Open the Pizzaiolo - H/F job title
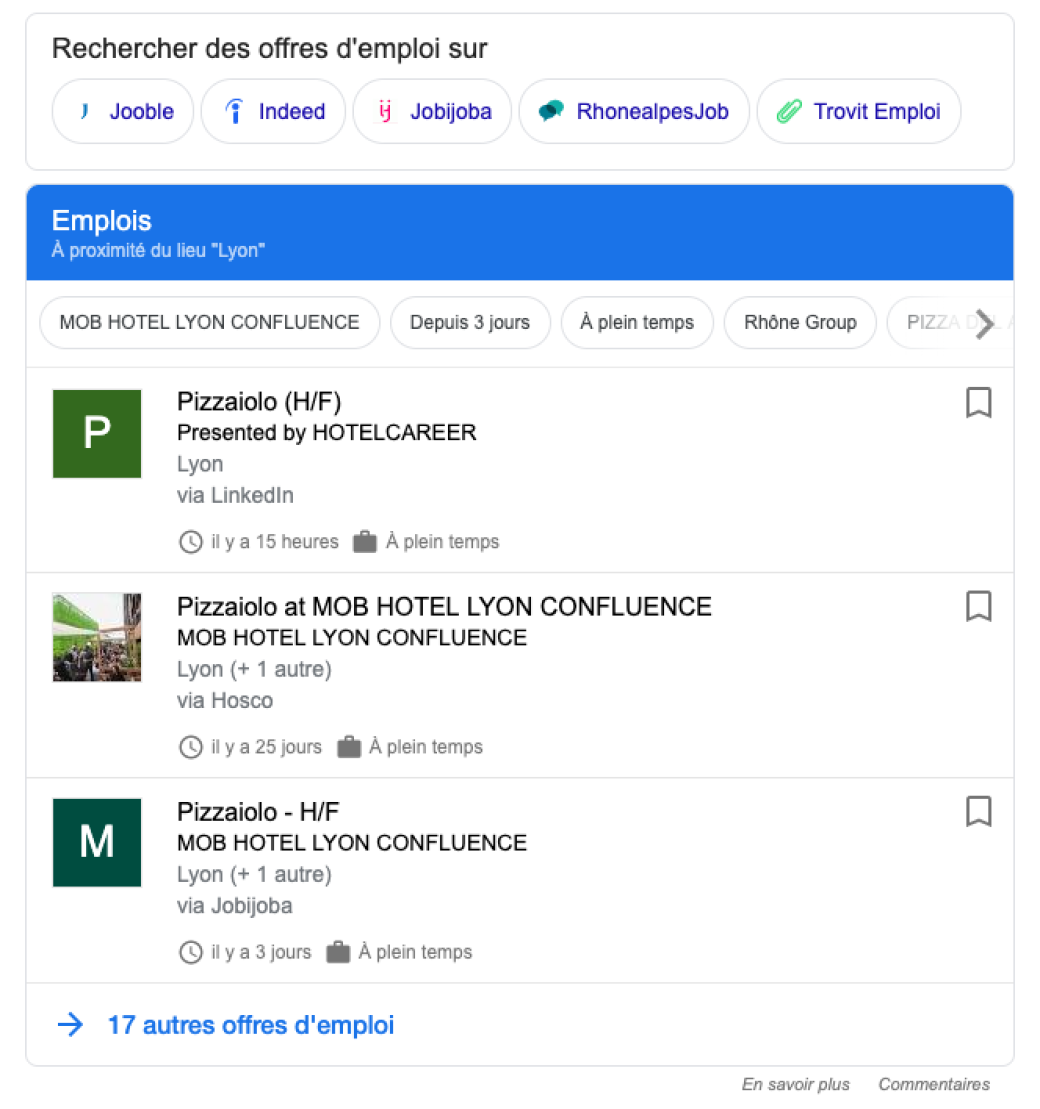Screen dimensions: 1040x1109 click(258, 812)
